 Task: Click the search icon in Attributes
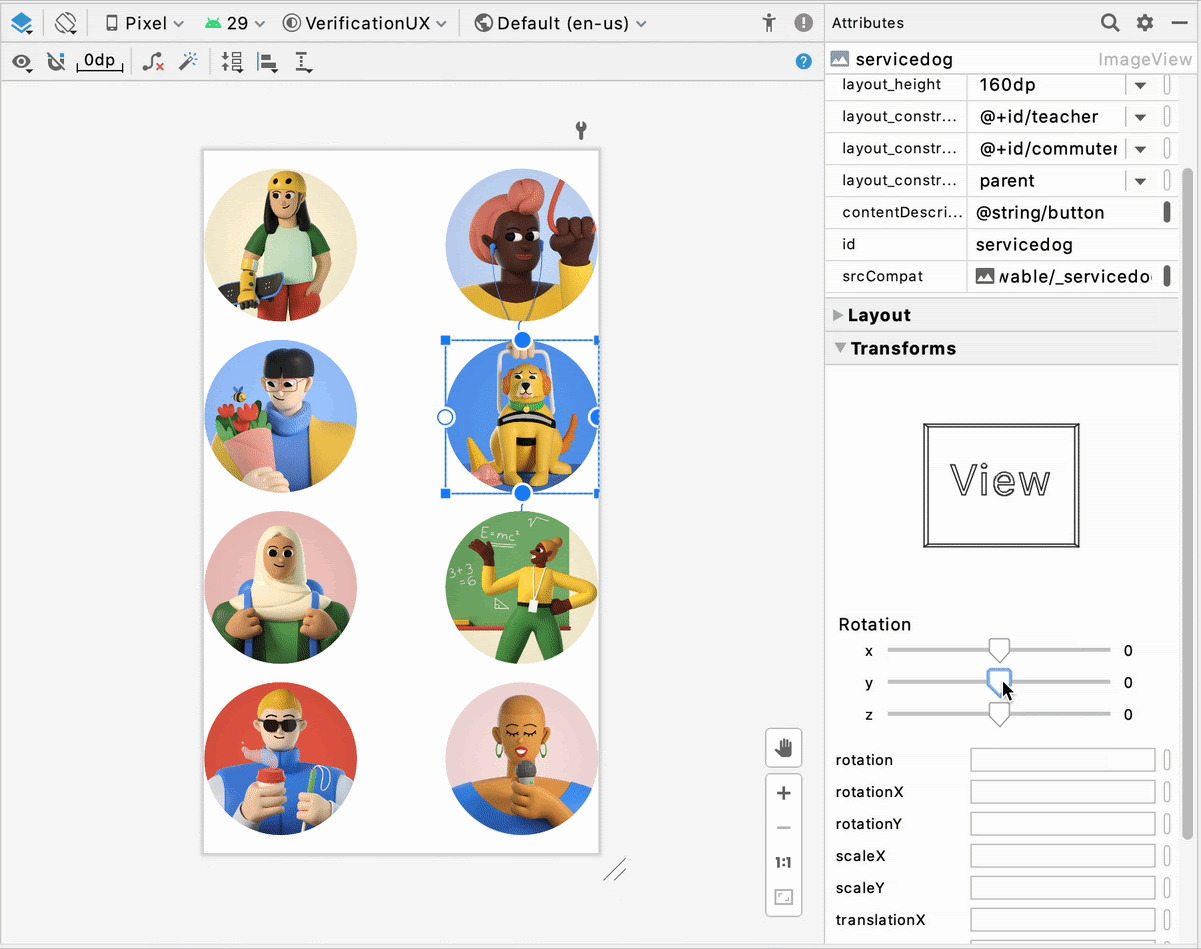[1110, 22]
